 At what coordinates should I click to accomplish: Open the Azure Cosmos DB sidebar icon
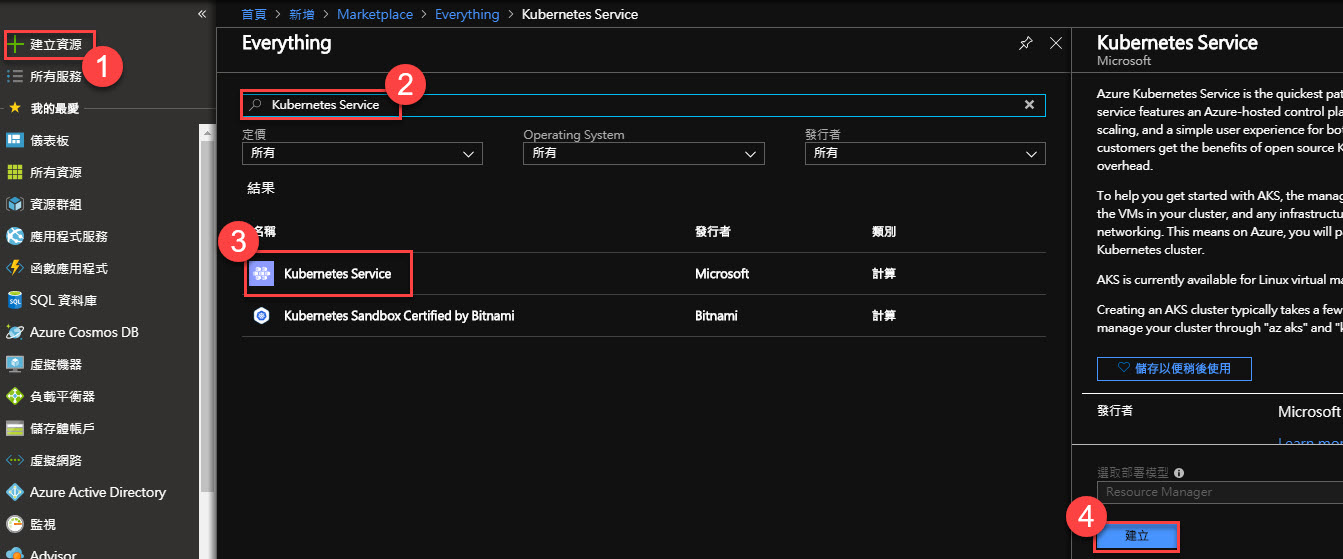(15, 332)
